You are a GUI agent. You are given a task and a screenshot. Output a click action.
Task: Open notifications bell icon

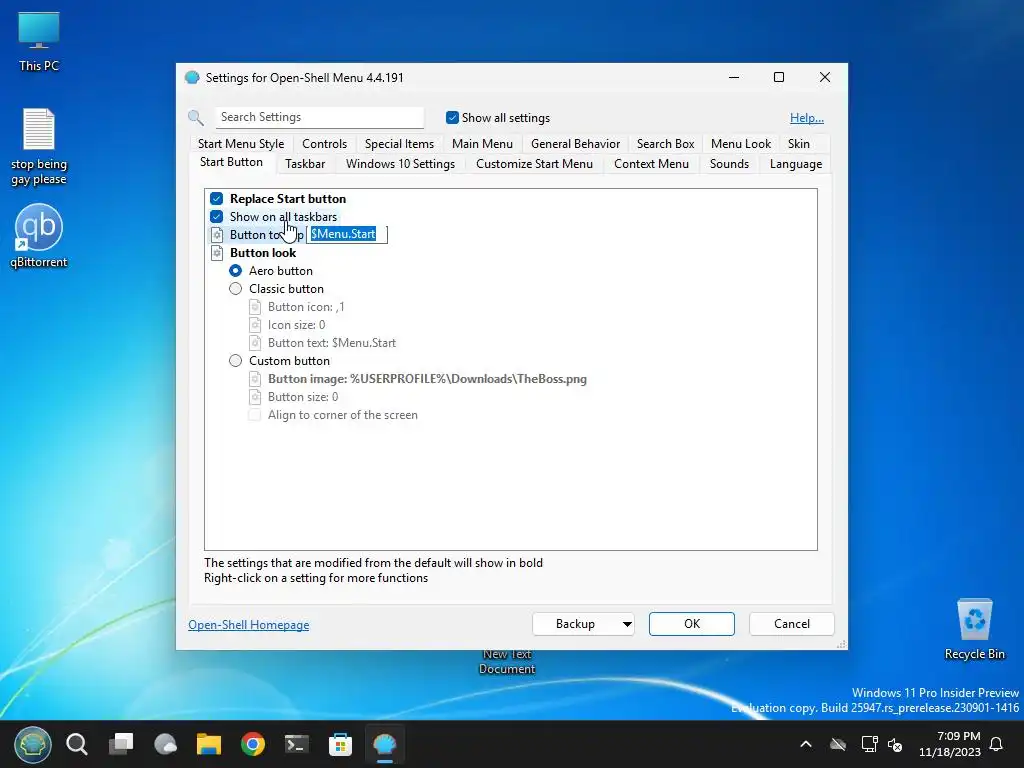(x=996, y=744)
